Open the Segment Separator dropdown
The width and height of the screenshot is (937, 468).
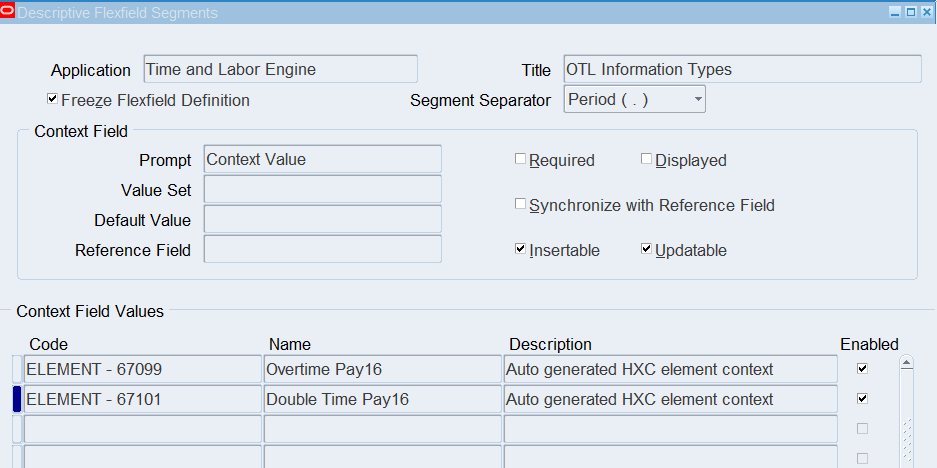697,99
